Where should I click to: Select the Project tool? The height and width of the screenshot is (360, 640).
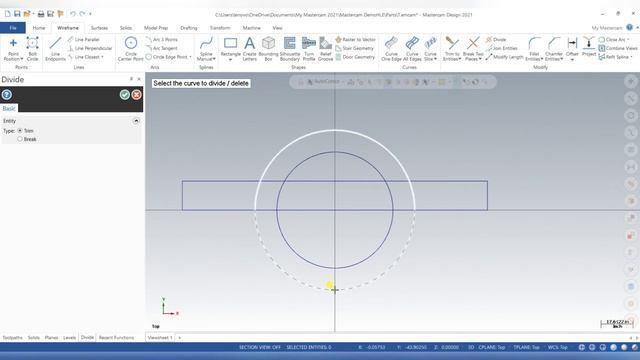click(589, 46)
